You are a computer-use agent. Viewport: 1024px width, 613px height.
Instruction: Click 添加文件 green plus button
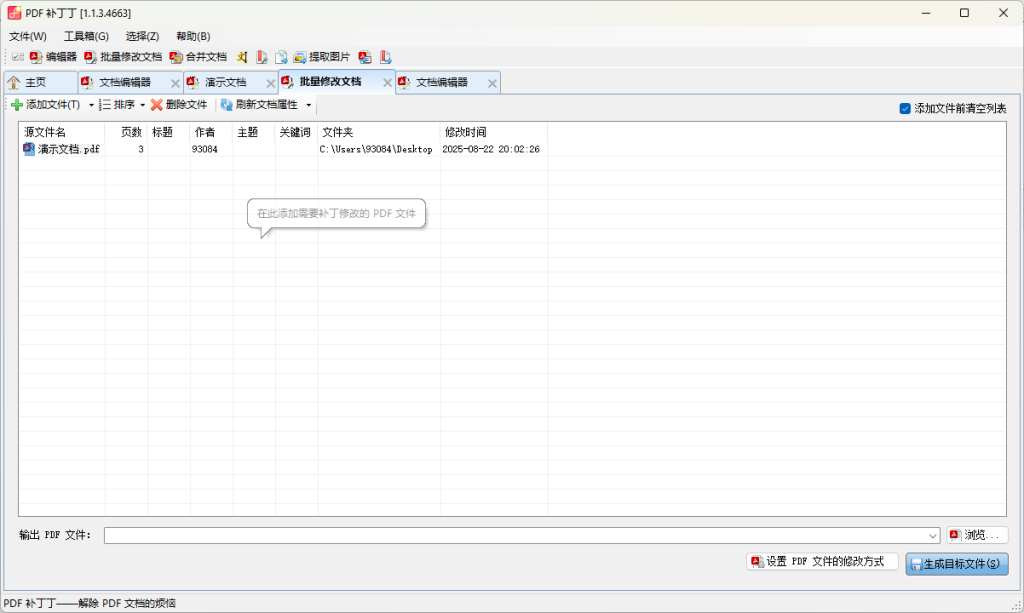45,104
